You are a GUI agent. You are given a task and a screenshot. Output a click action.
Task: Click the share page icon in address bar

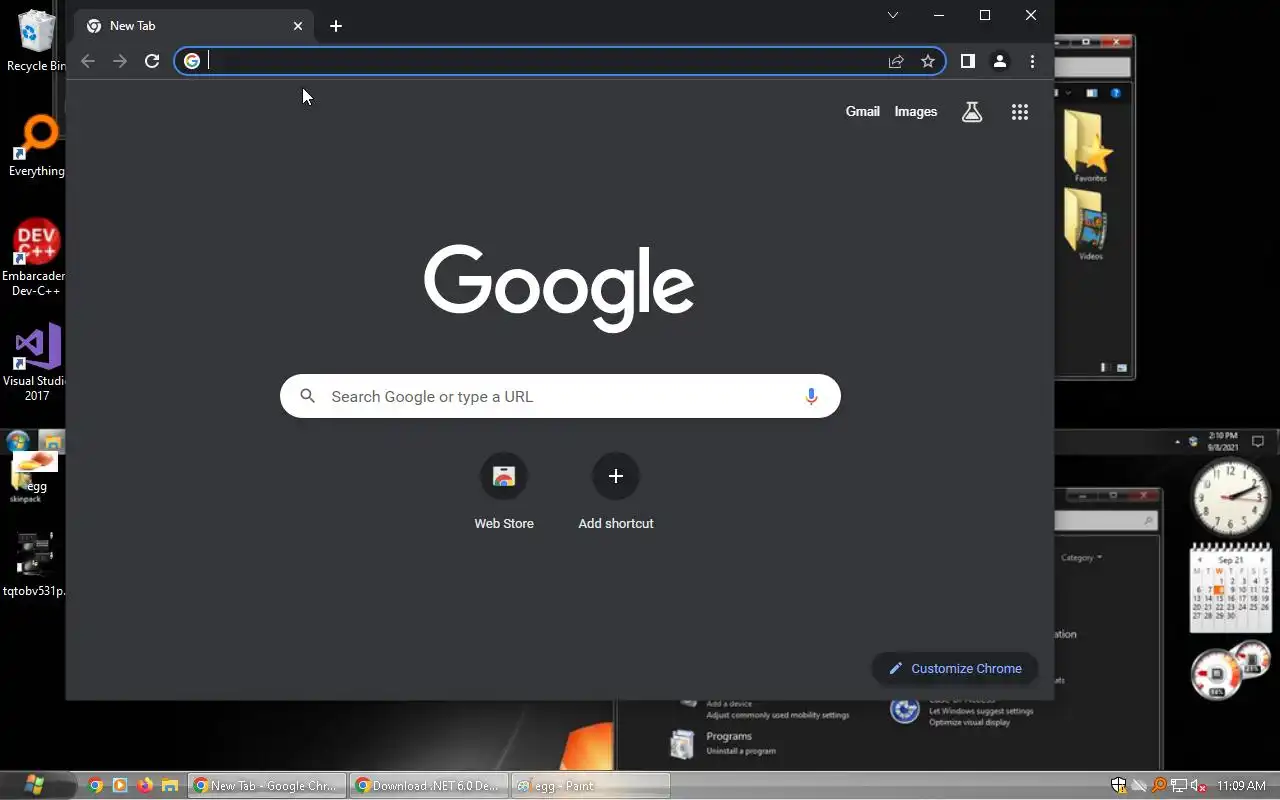click(x=896, y=61)
